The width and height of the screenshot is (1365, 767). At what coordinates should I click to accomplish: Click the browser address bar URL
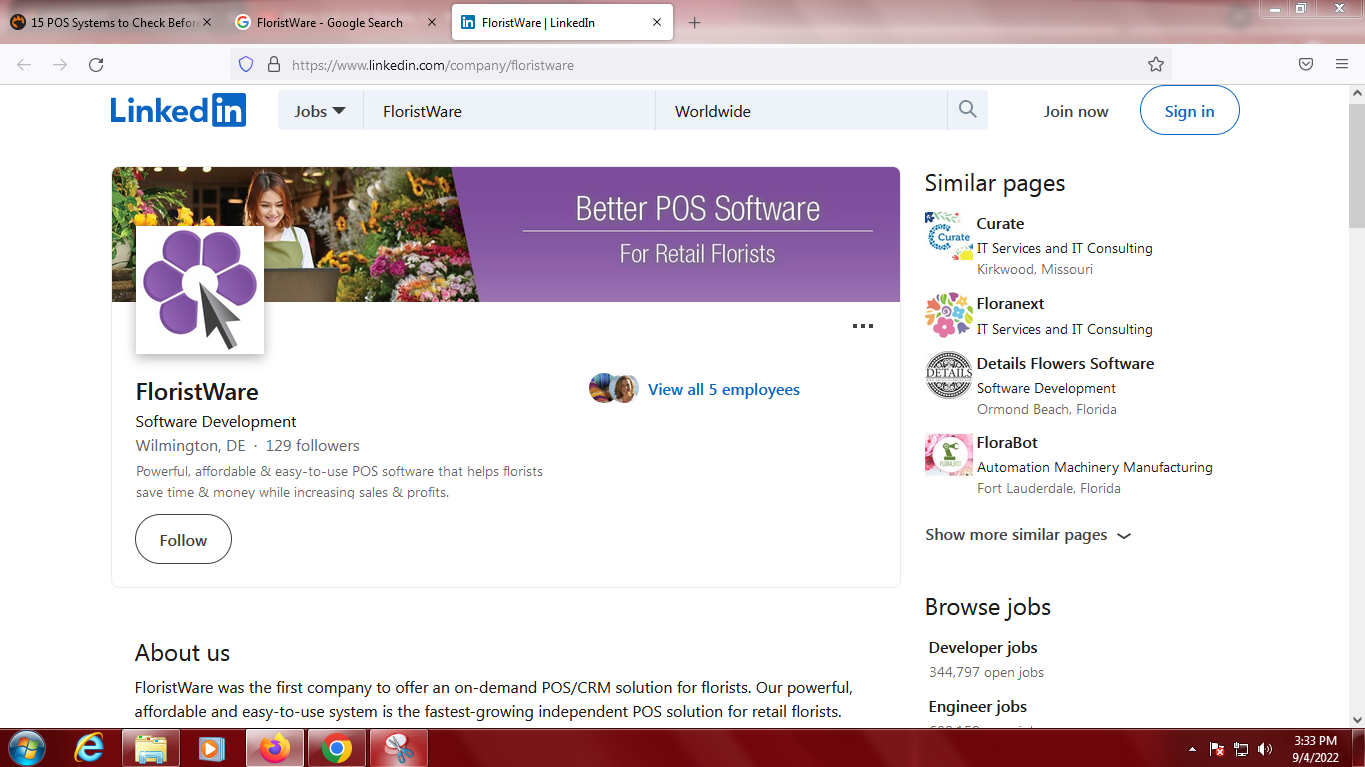tap(433, 65)
